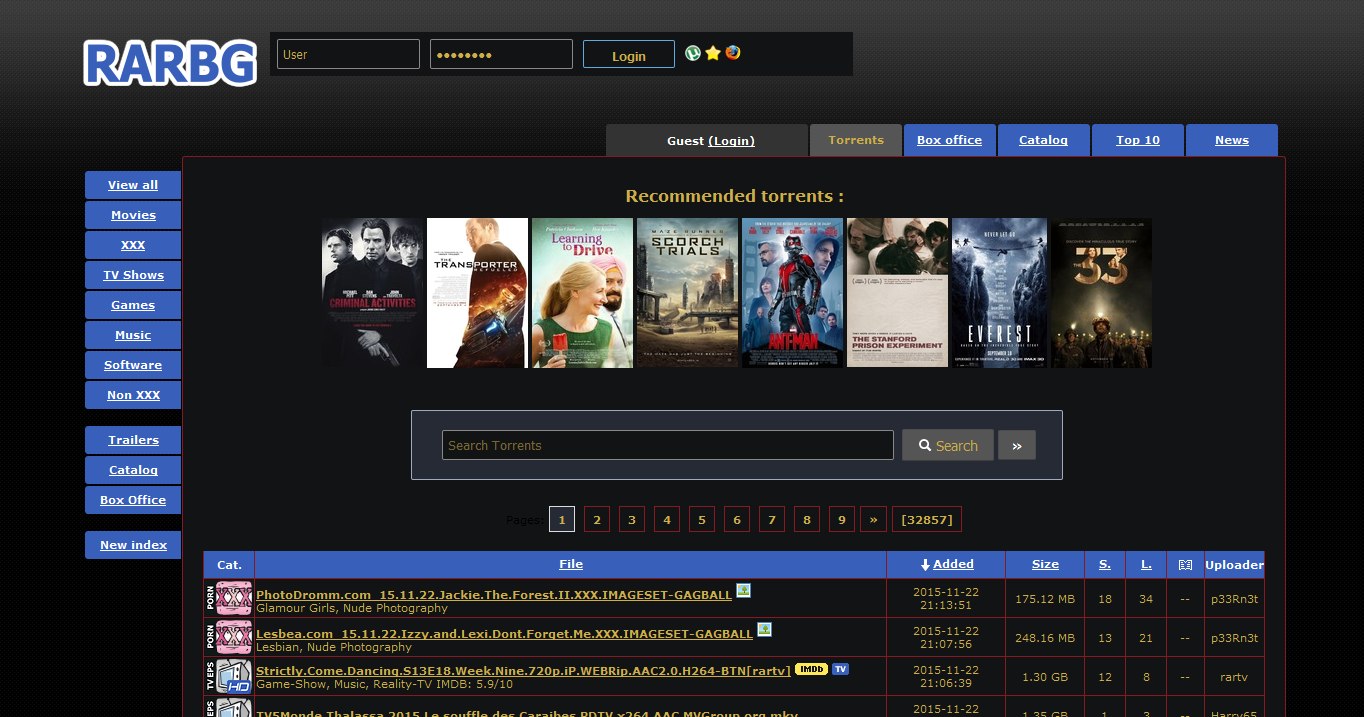Sort torrents by Size column

pos(1044,564)
